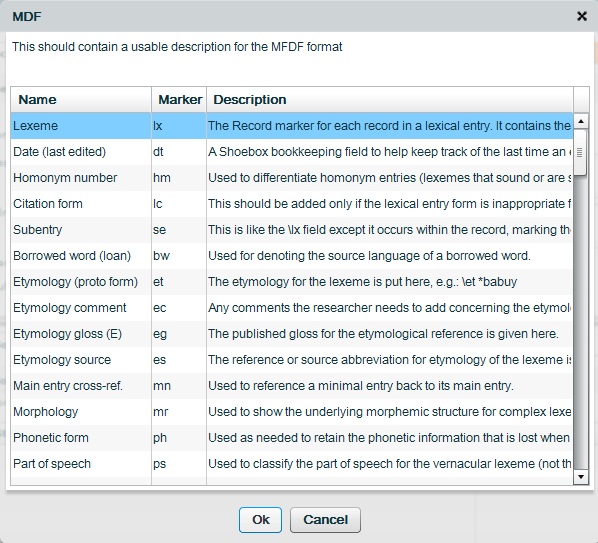Image resolution: width=598 pixels, height=543 pixels.
Task: Click the 'et' marker cell
Action: 179,282
